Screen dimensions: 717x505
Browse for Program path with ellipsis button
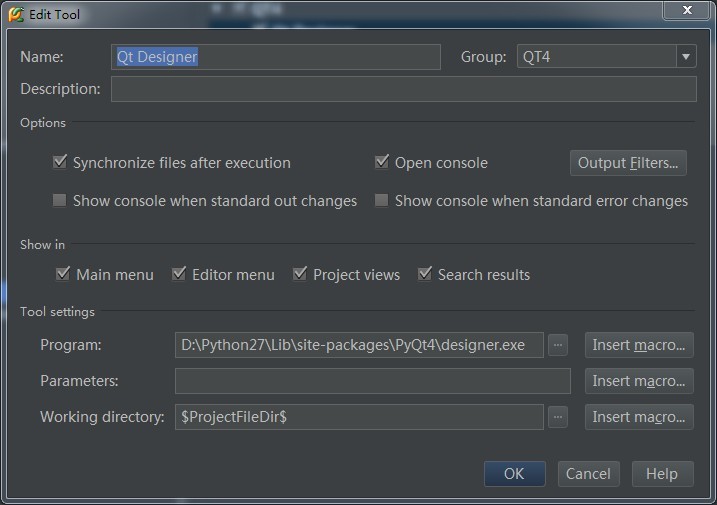(558, 345)
